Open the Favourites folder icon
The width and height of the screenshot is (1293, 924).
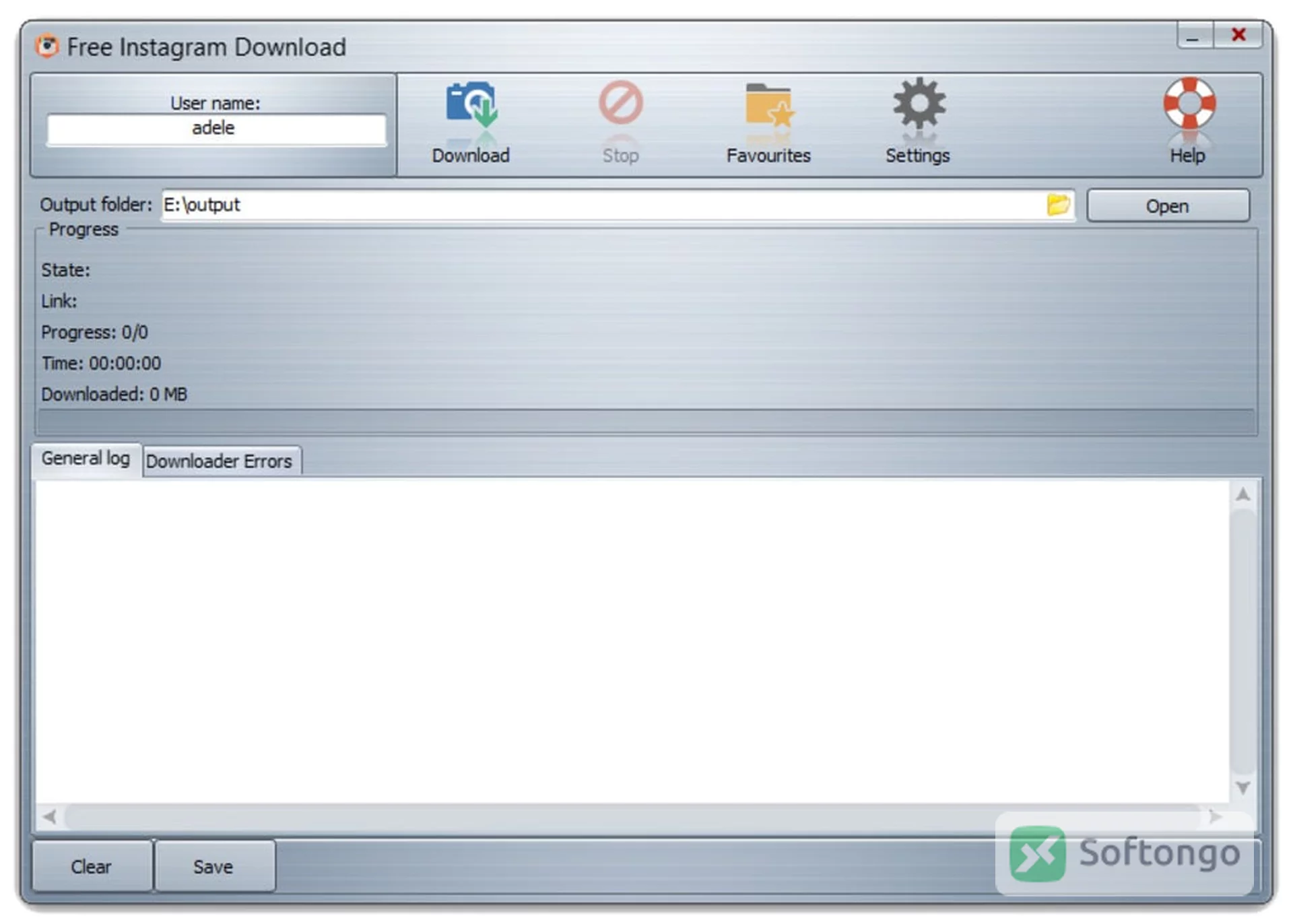pyautogui.click(x=768, y=104)
